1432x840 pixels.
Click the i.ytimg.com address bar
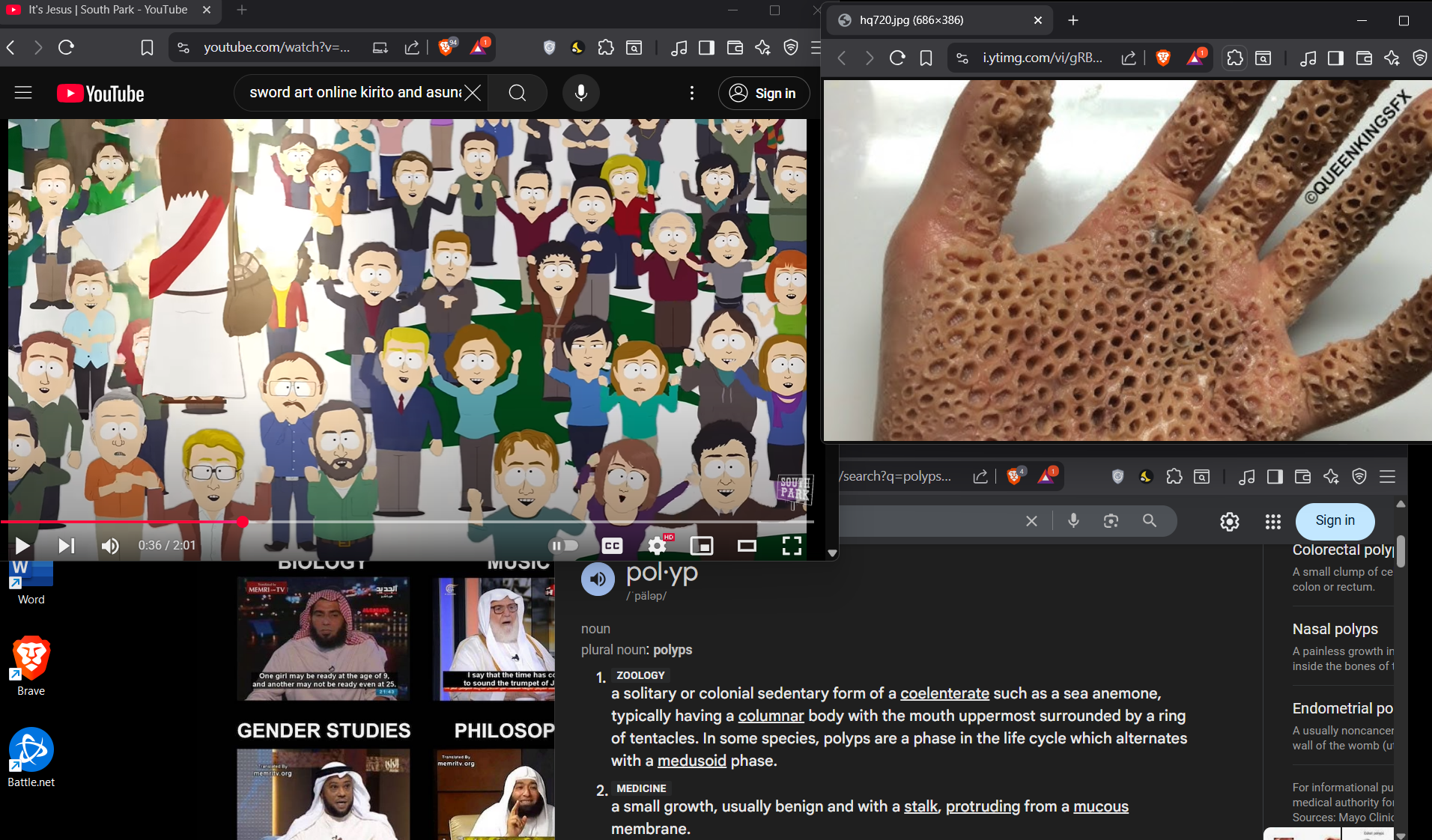(1043, 58)
